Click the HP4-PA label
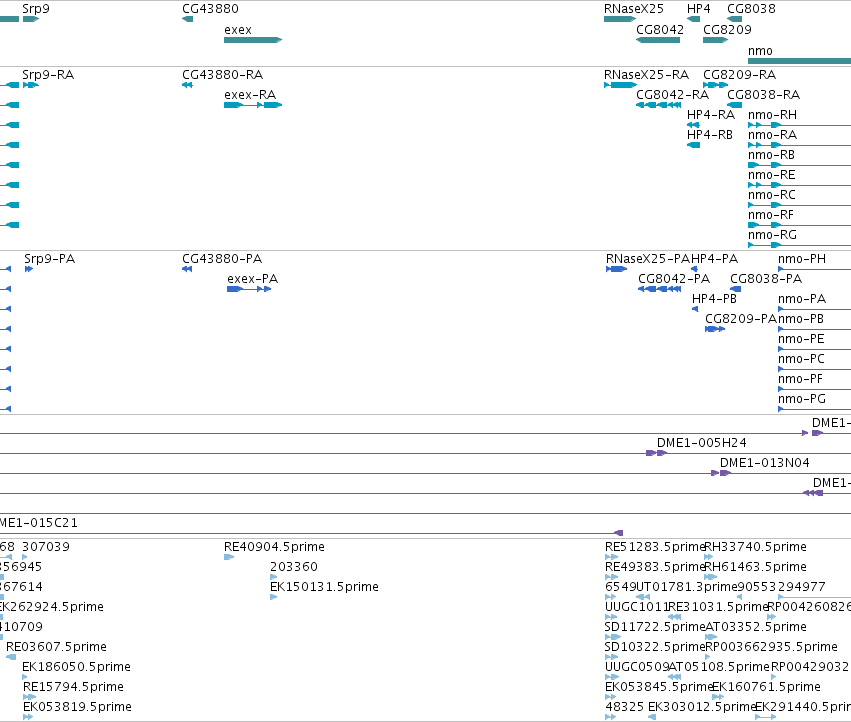 [x=714, y=259]
